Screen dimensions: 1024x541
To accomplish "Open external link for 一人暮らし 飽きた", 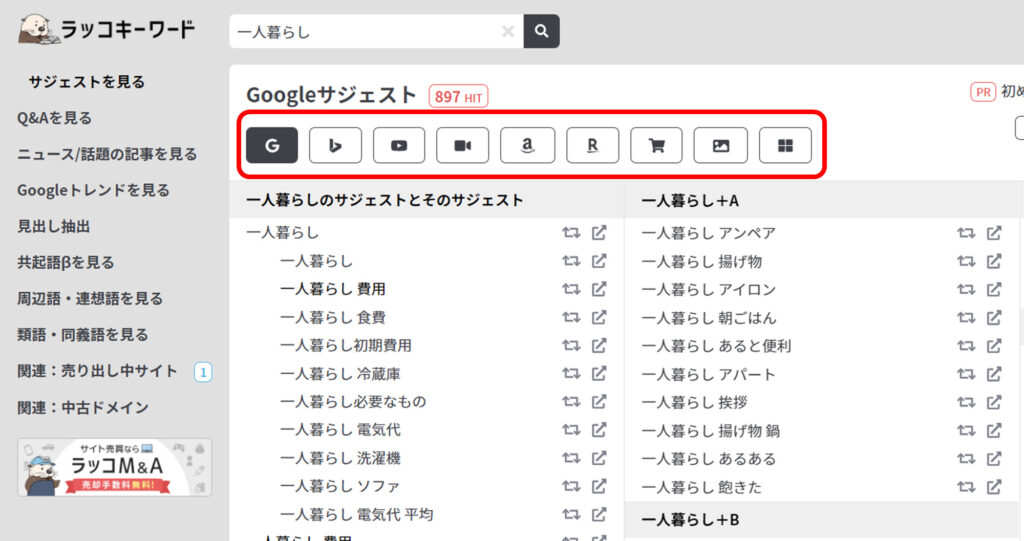I will [x=994, y=487].
